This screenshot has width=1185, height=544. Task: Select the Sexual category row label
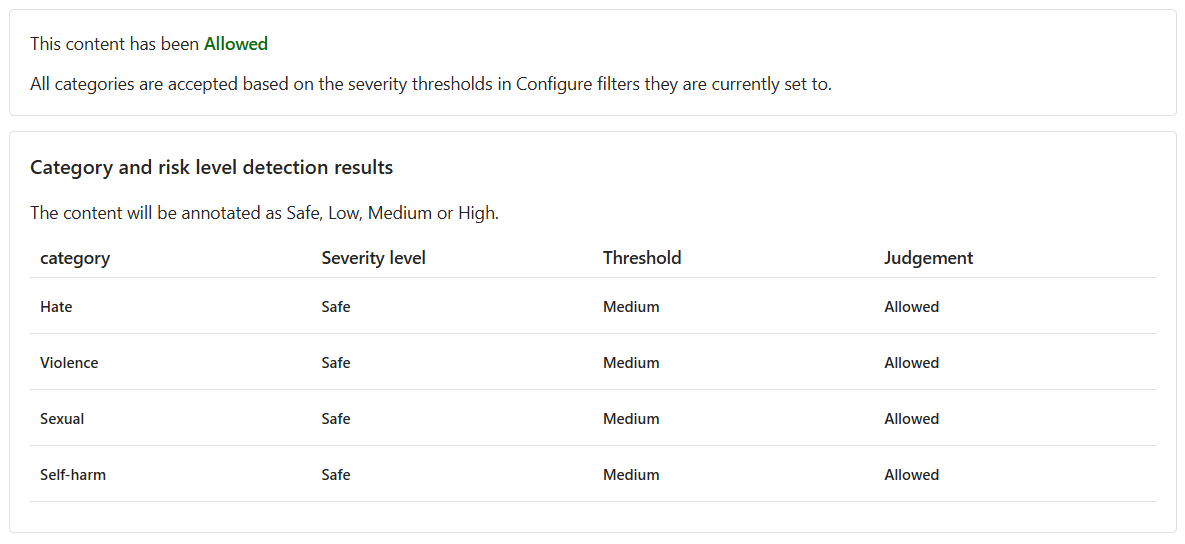click(62, 419)
